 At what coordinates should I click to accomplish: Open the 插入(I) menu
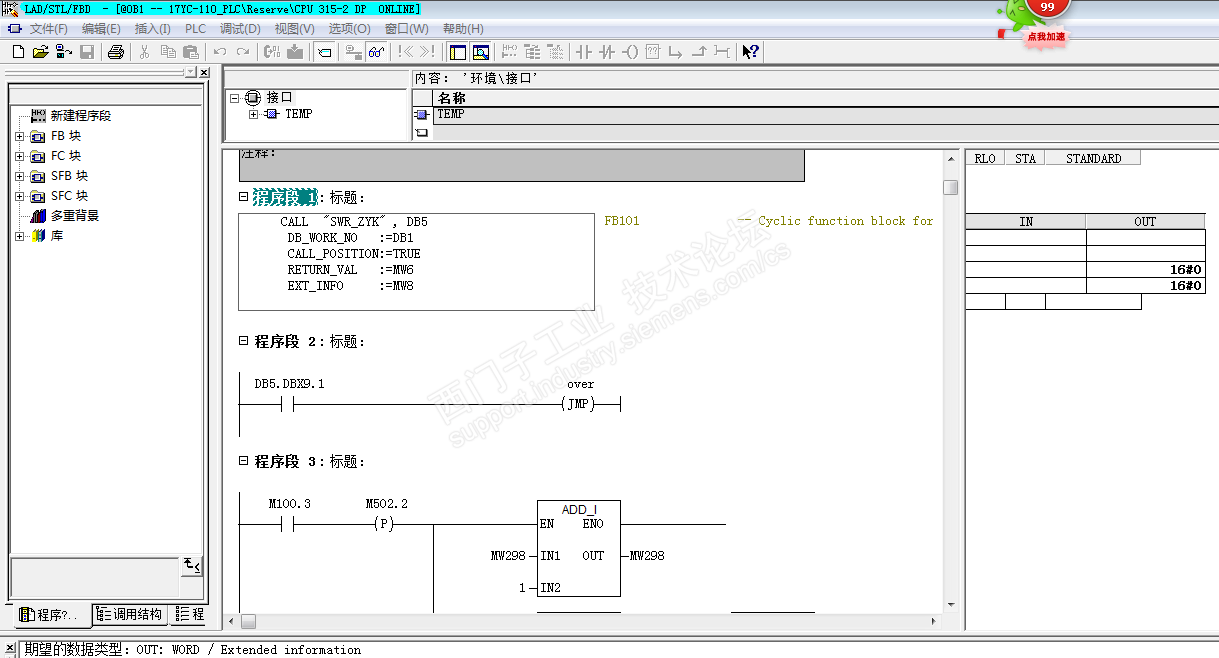point(153,29)
